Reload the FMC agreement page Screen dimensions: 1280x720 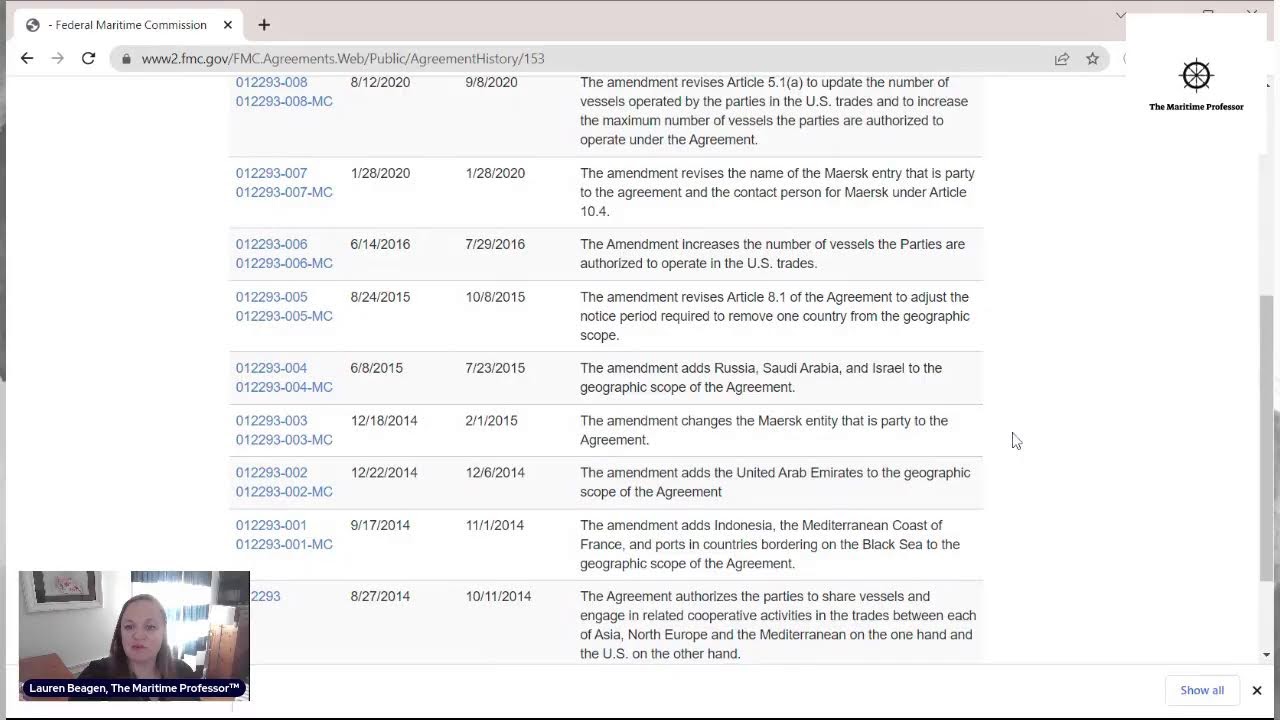pos(88,58)
